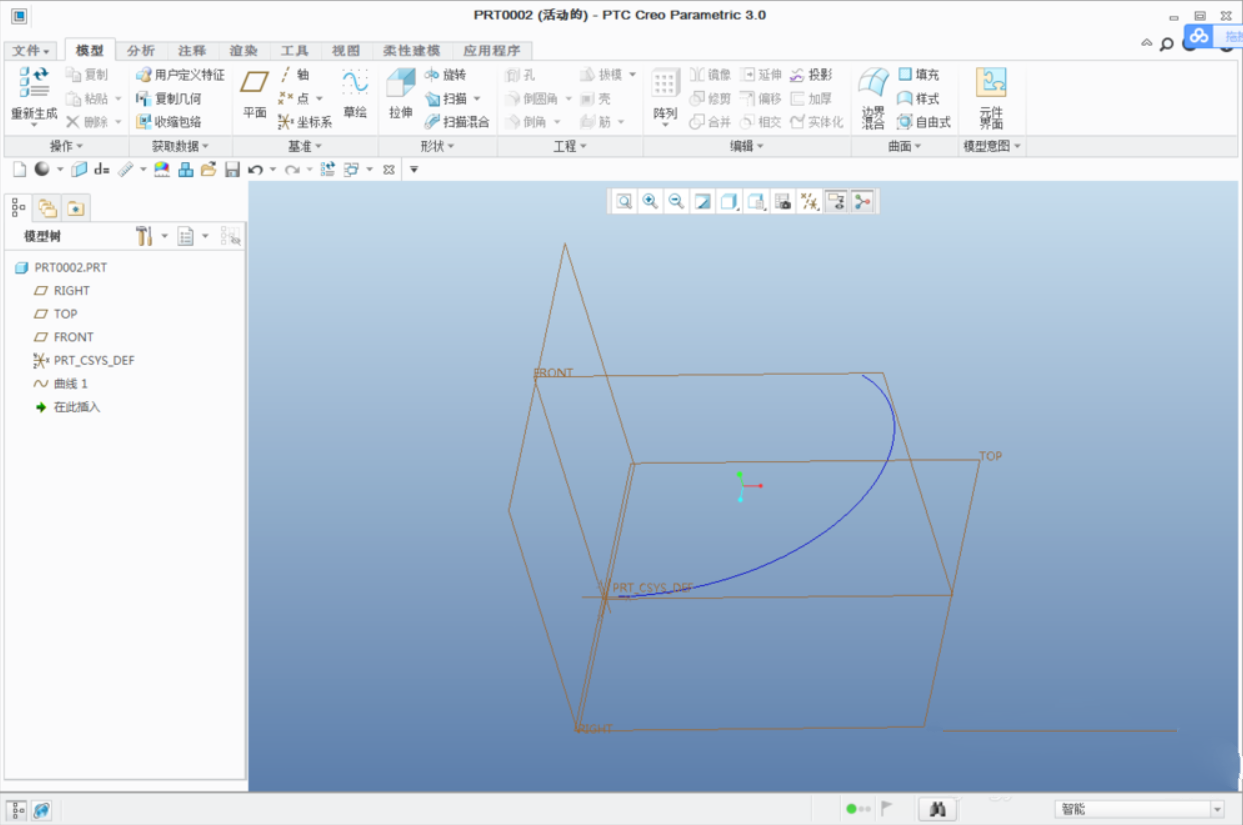This screenshot has width=1243, height=825.
Task: Select the FRONT plane in model tree
Action: (x=63, y=337)
